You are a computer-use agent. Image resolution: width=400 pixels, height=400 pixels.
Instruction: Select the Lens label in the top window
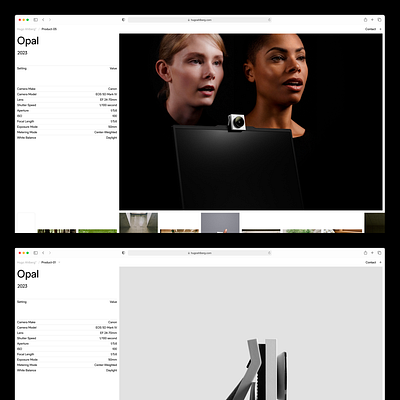(20, 100)
